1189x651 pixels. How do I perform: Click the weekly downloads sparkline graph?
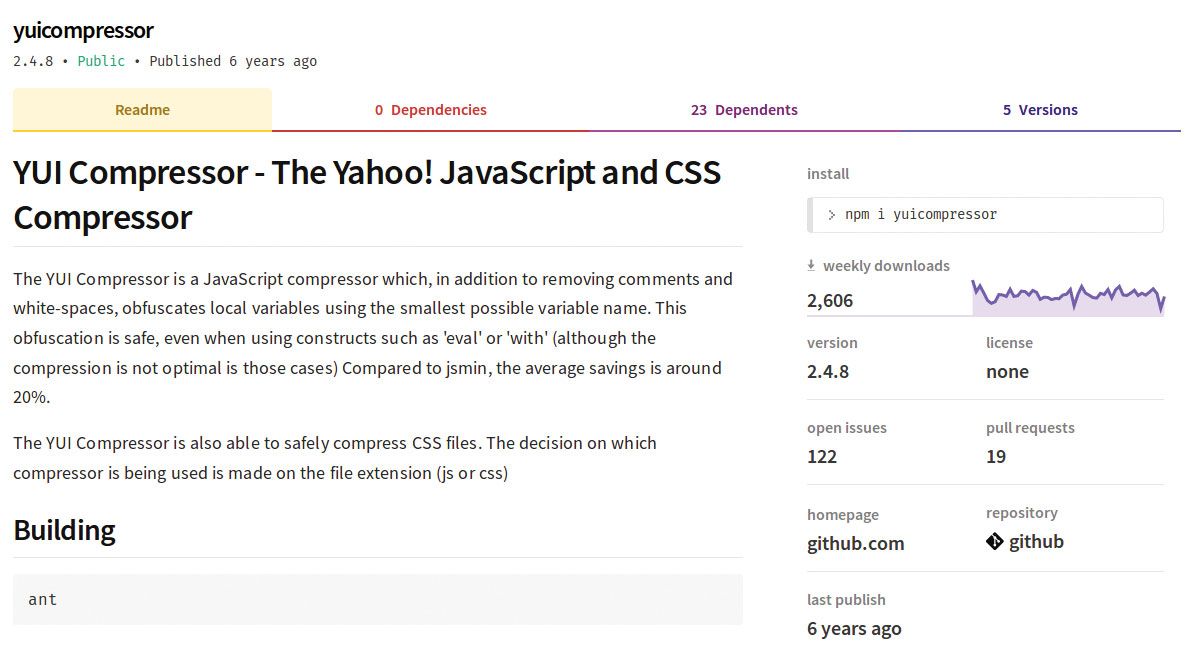coord(1068,296)
